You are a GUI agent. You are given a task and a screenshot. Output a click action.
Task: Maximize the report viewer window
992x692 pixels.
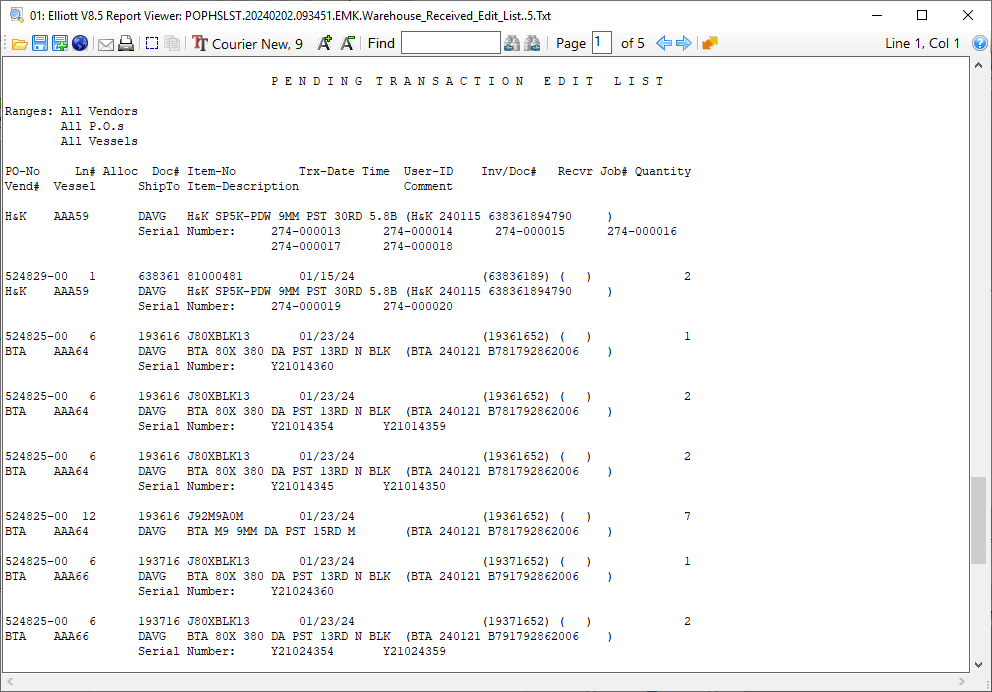tap(922, 15)
